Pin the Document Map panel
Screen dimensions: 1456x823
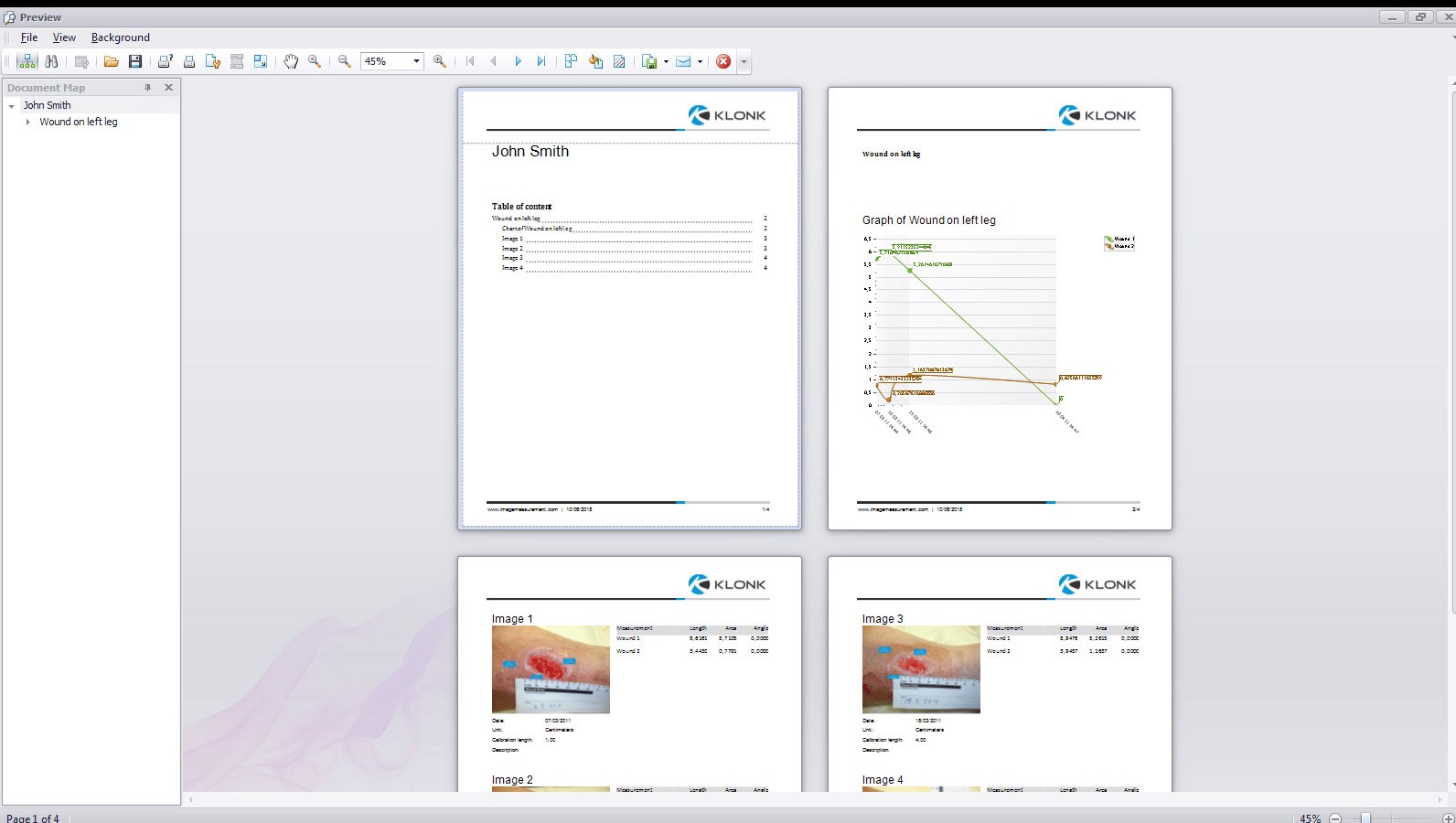click(x=148, y=88)
